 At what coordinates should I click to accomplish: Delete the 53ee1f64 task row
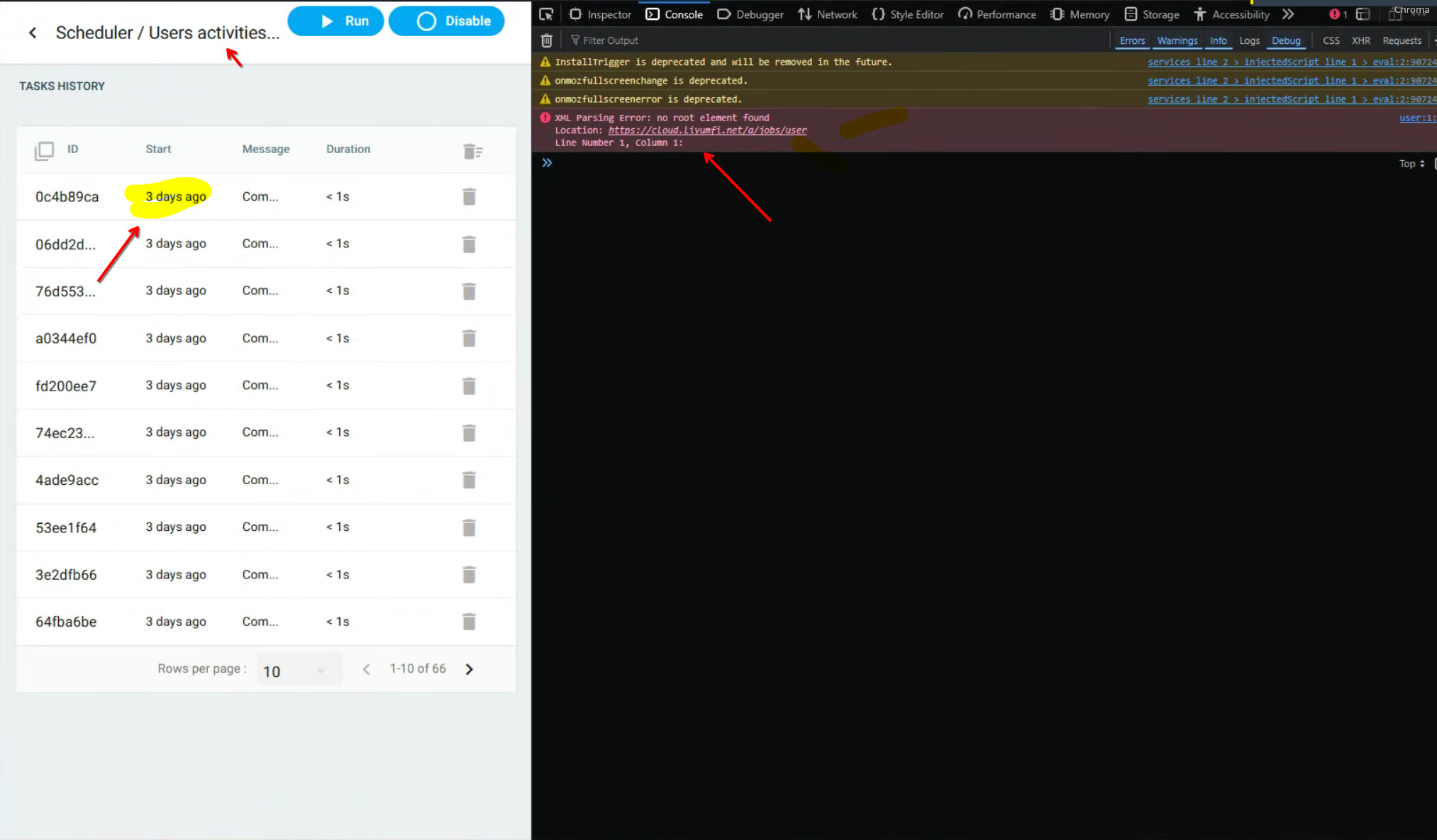(469, 527)
